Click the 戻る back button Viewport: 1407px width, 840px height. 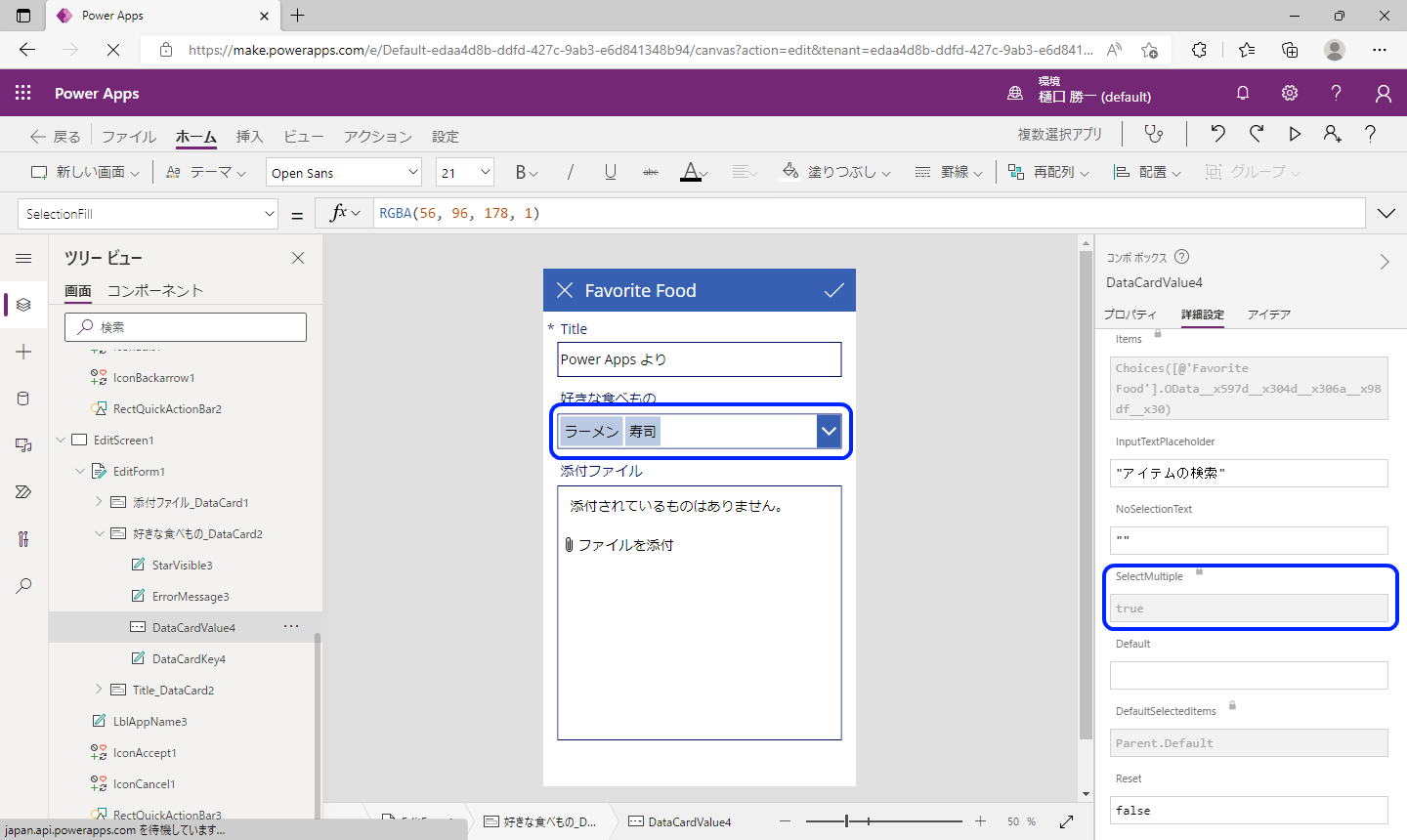click(x=55, y=137)
